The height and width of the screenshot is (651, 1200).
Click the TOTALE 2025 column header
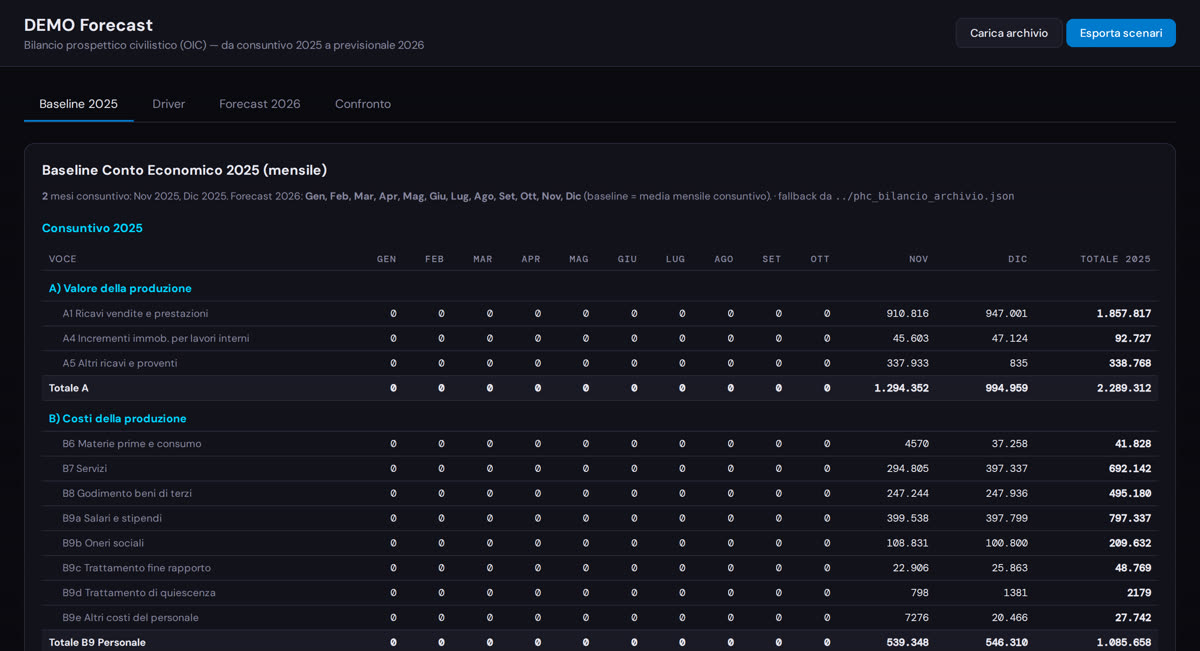pos(1114,259)
